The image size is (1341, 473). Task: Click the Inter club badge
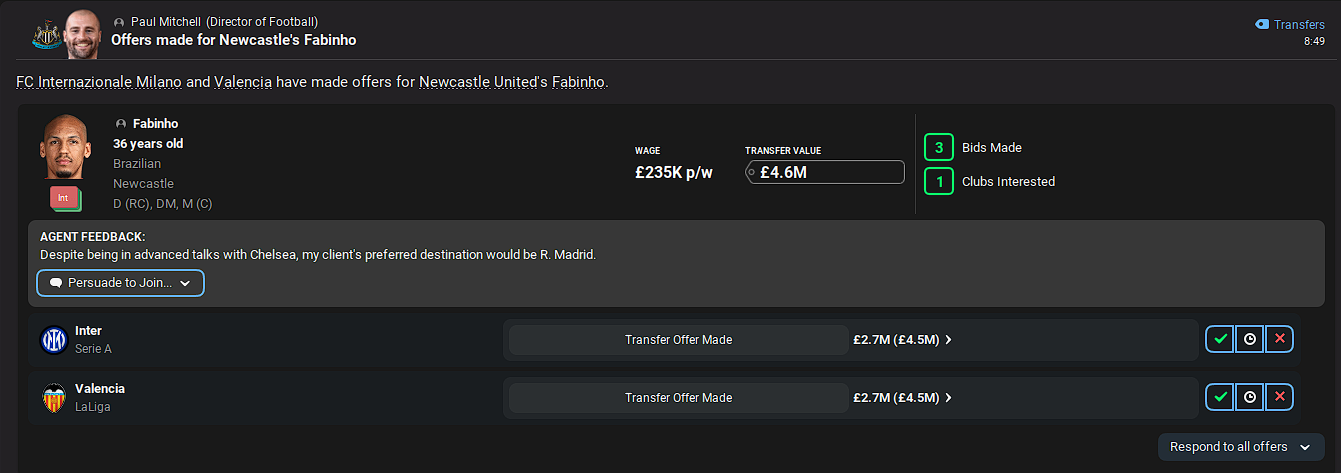pyautogui.click(x=53, y=340)
